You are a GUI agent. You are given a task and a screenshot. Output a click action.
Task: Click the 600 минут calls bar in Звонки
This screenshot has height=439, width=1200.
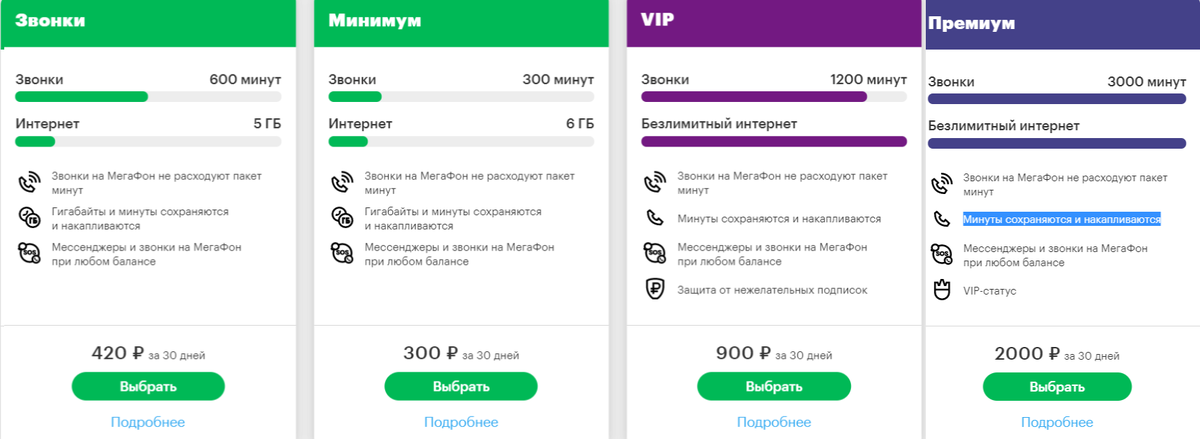148,97
